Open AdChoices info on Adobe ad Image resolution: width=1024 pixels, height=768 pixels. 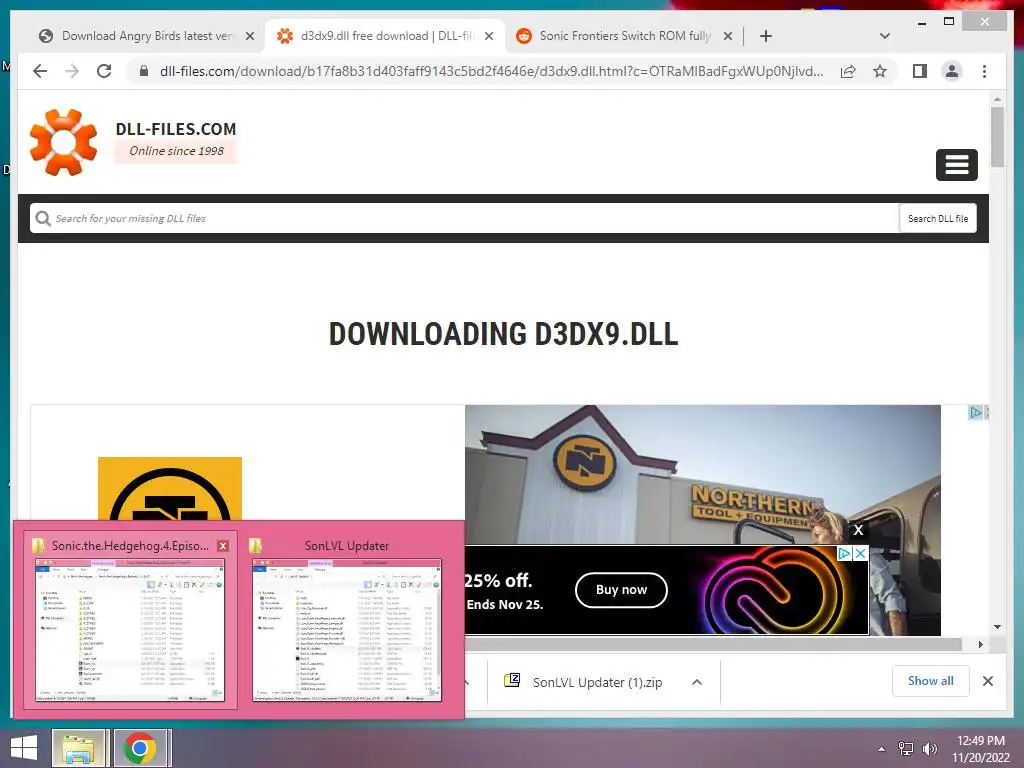(844, 553)
